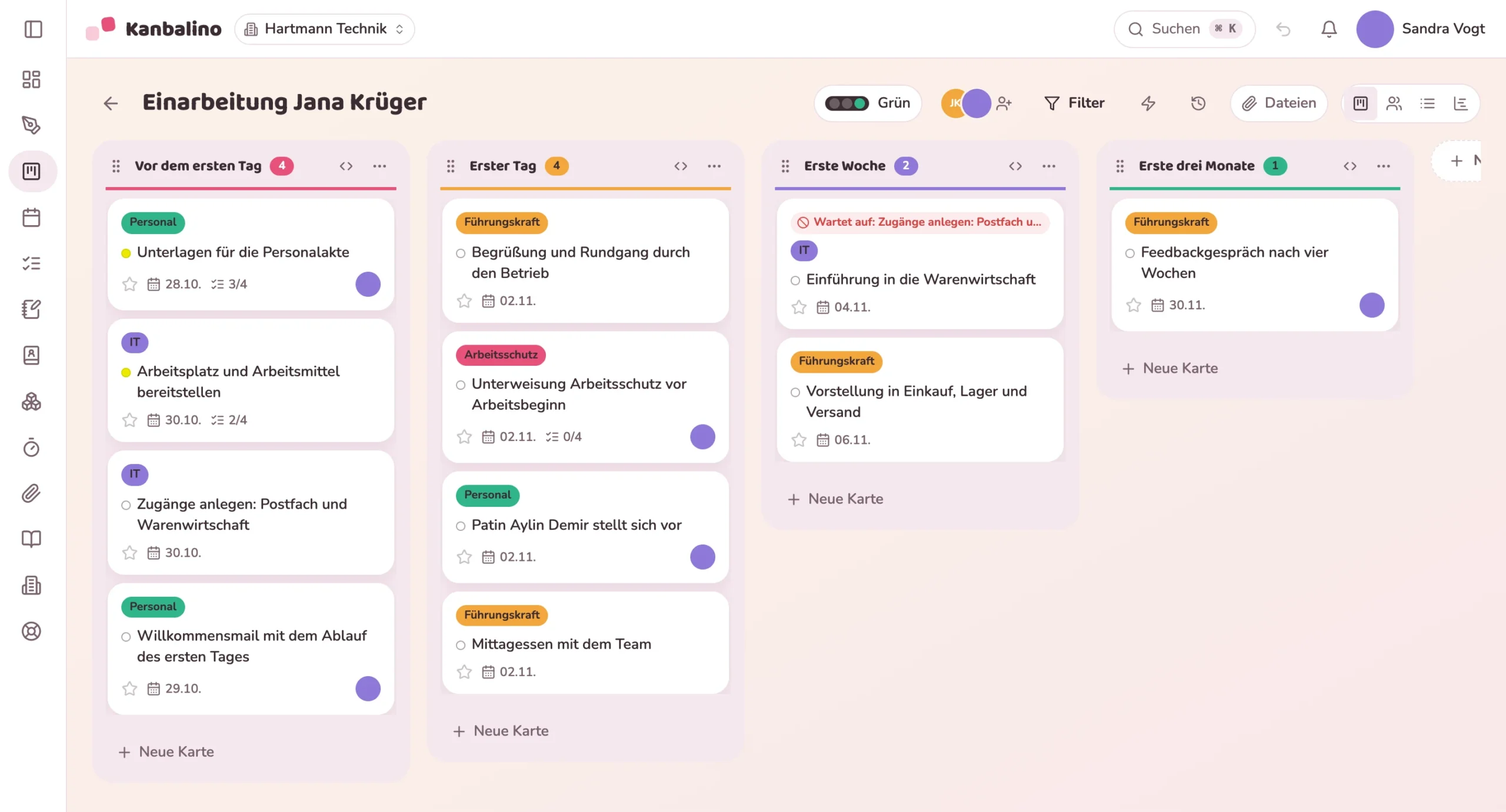Viewport: 1506px width, 812px height.
Task: Toggle status circle of Zugänge anlegen card
Action: coord(126,505)
